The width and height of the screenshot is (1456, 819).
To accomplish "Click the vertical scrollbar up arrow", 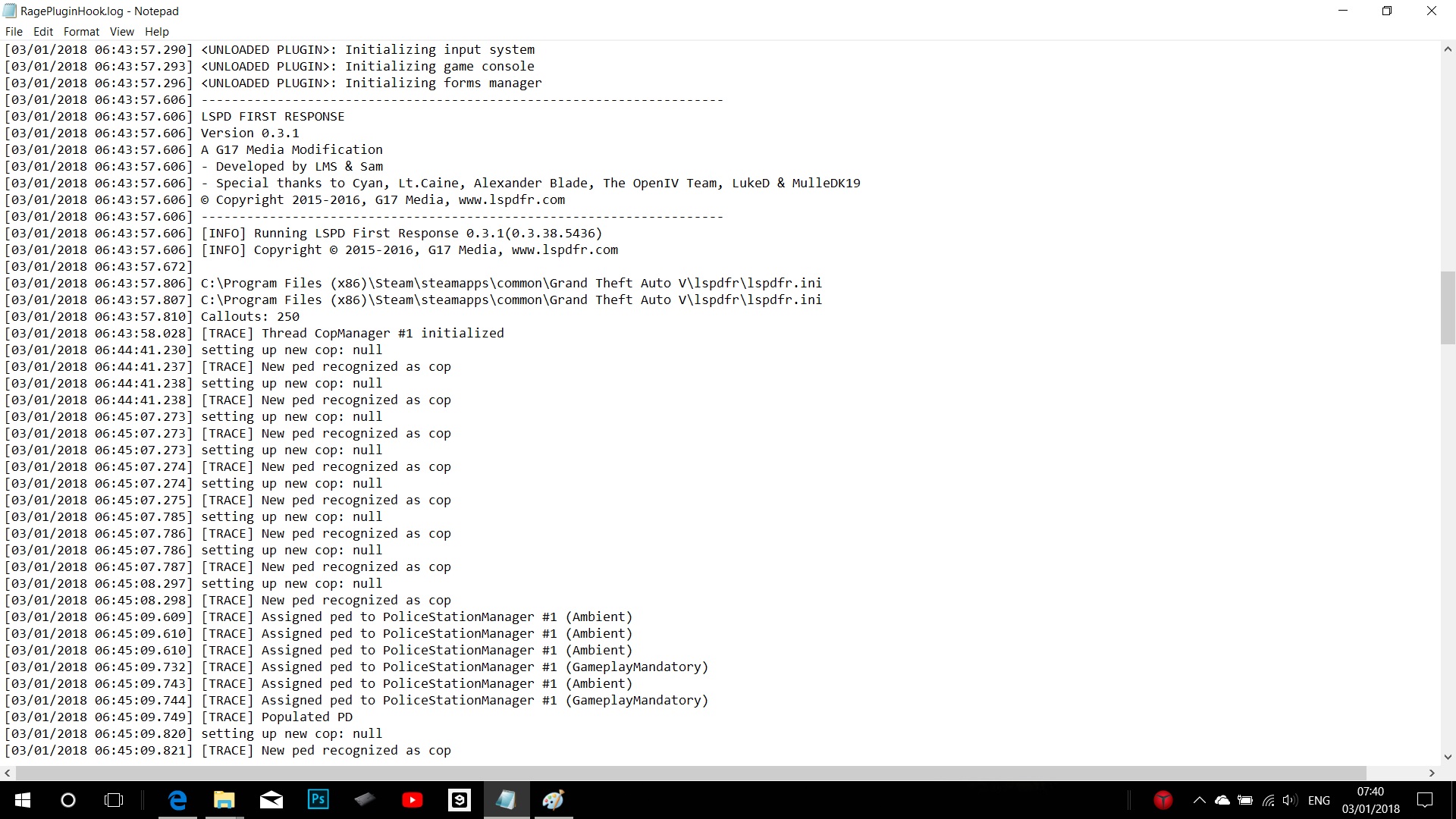I will click(1448, 49).
